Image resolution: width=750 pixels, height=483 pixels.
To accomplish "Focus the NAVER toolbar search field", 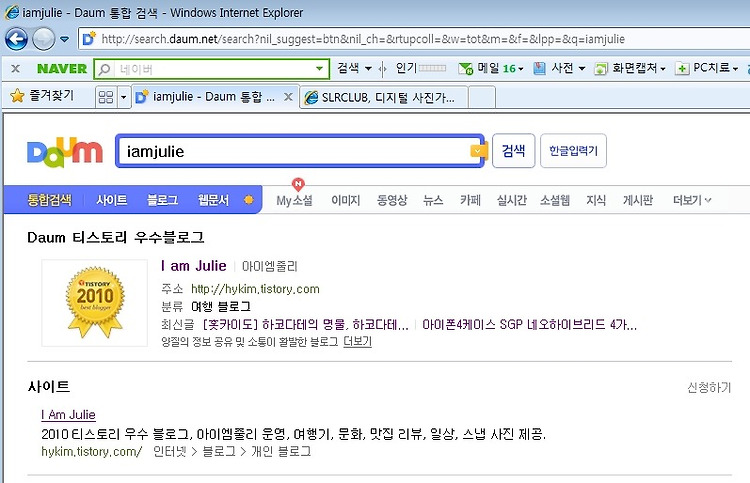I will click(x=211, y=69).
